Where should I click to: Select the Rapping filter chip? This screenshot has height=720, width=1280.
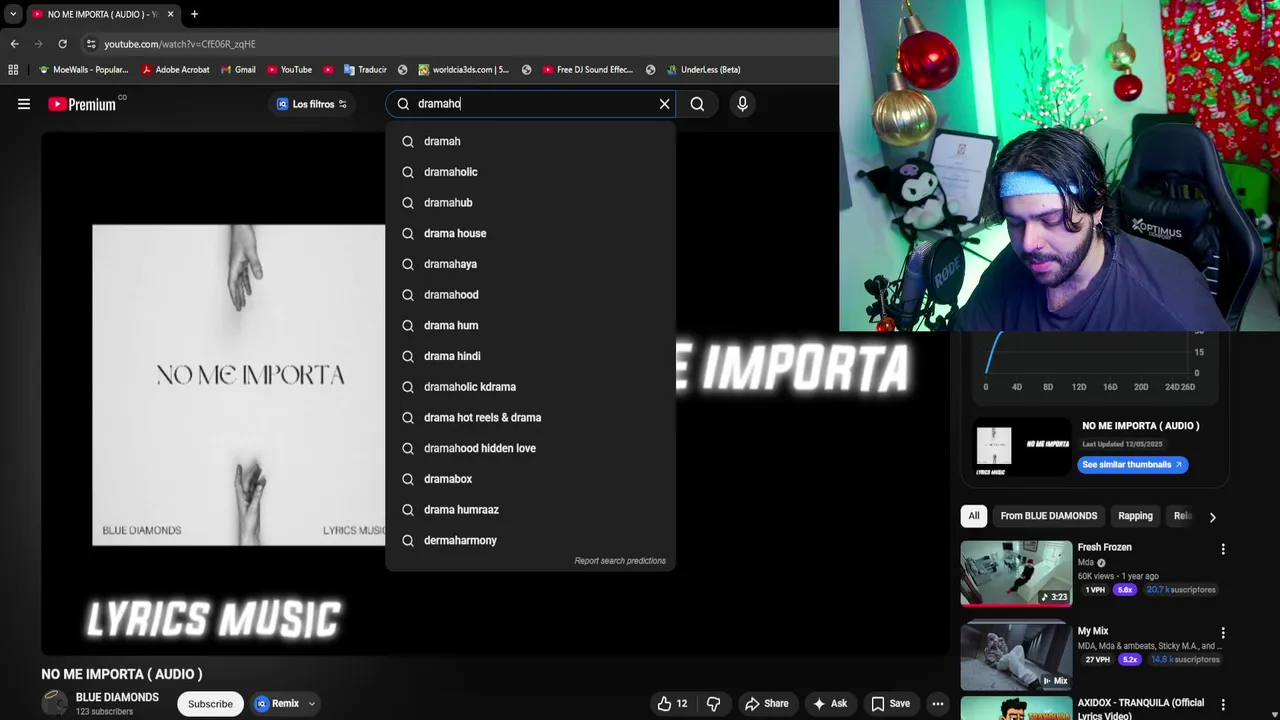point(1135,516)
